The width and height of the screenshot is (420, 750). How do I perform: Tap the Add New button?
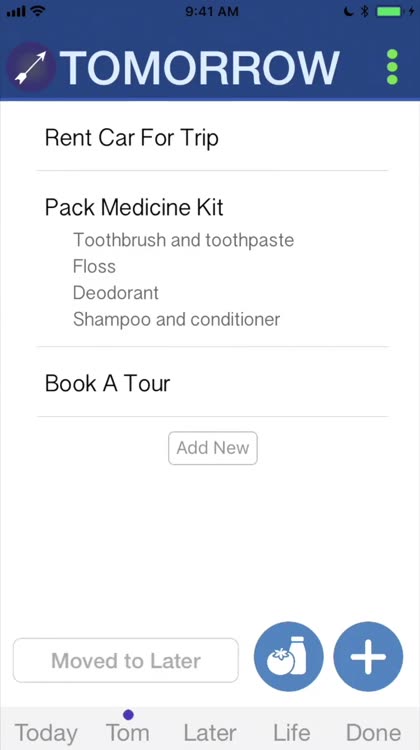(x=213, y=448)
